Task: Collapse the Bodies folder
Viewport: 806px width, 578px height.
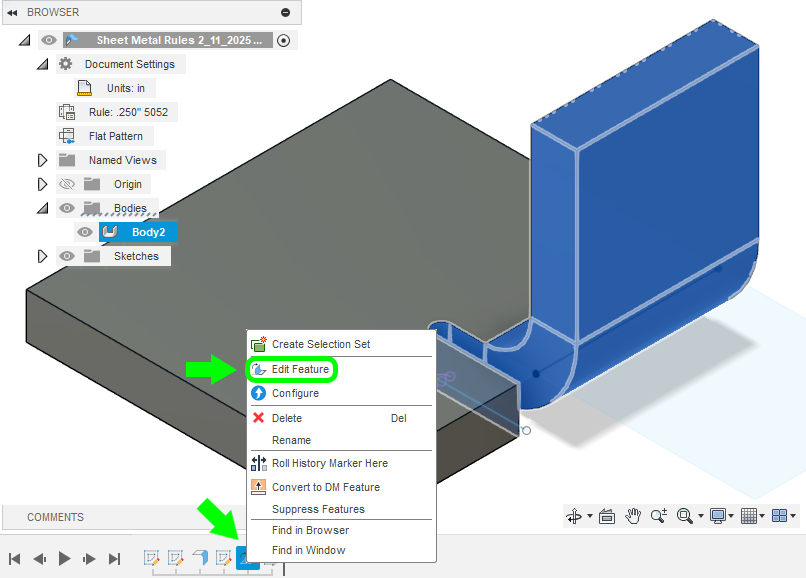Action: [x=42, y=208]
